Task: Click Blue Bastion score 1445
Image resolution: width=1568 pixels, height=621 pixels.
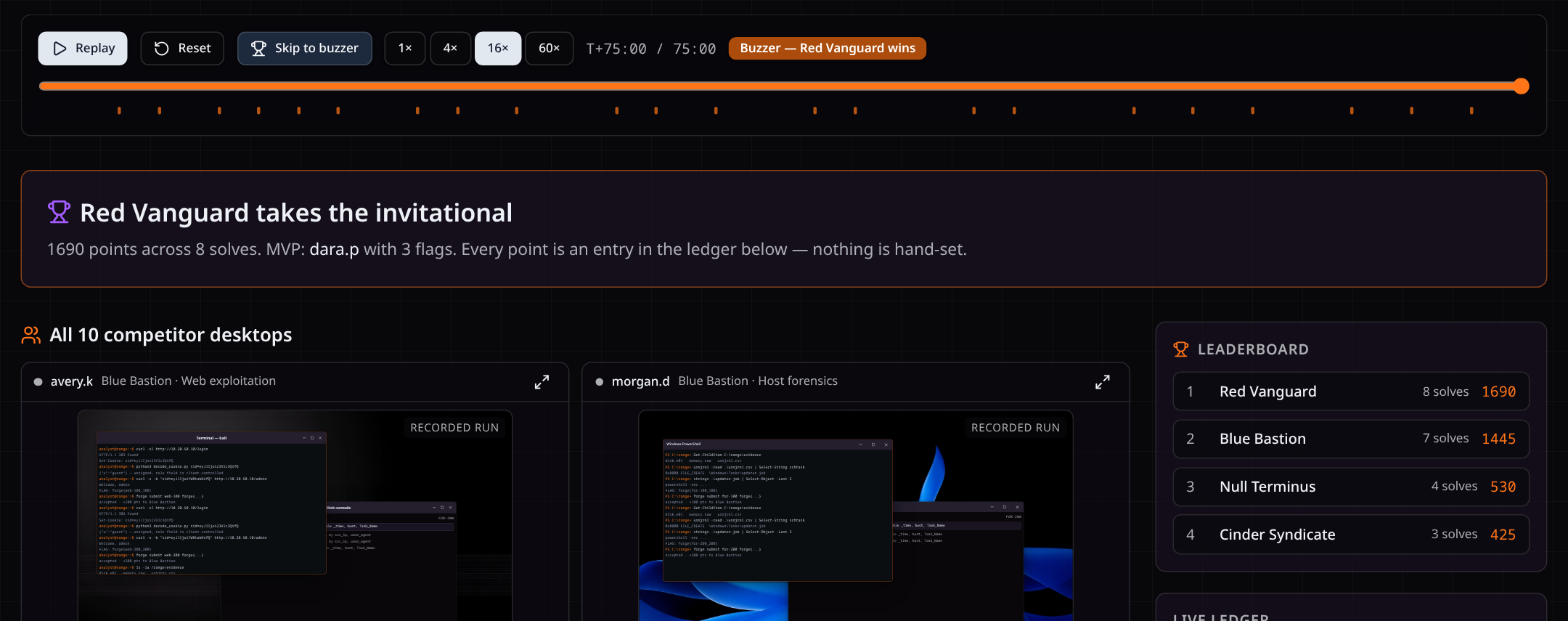Action: tap(1499, 439)
